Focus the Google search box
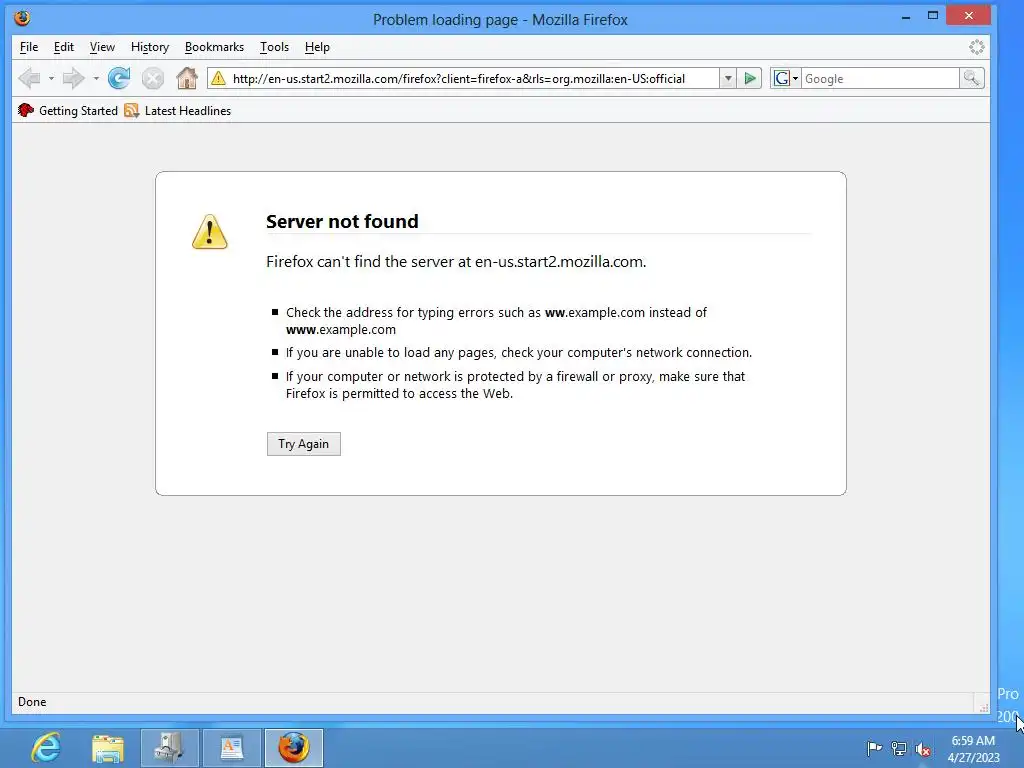 [880, 78]
